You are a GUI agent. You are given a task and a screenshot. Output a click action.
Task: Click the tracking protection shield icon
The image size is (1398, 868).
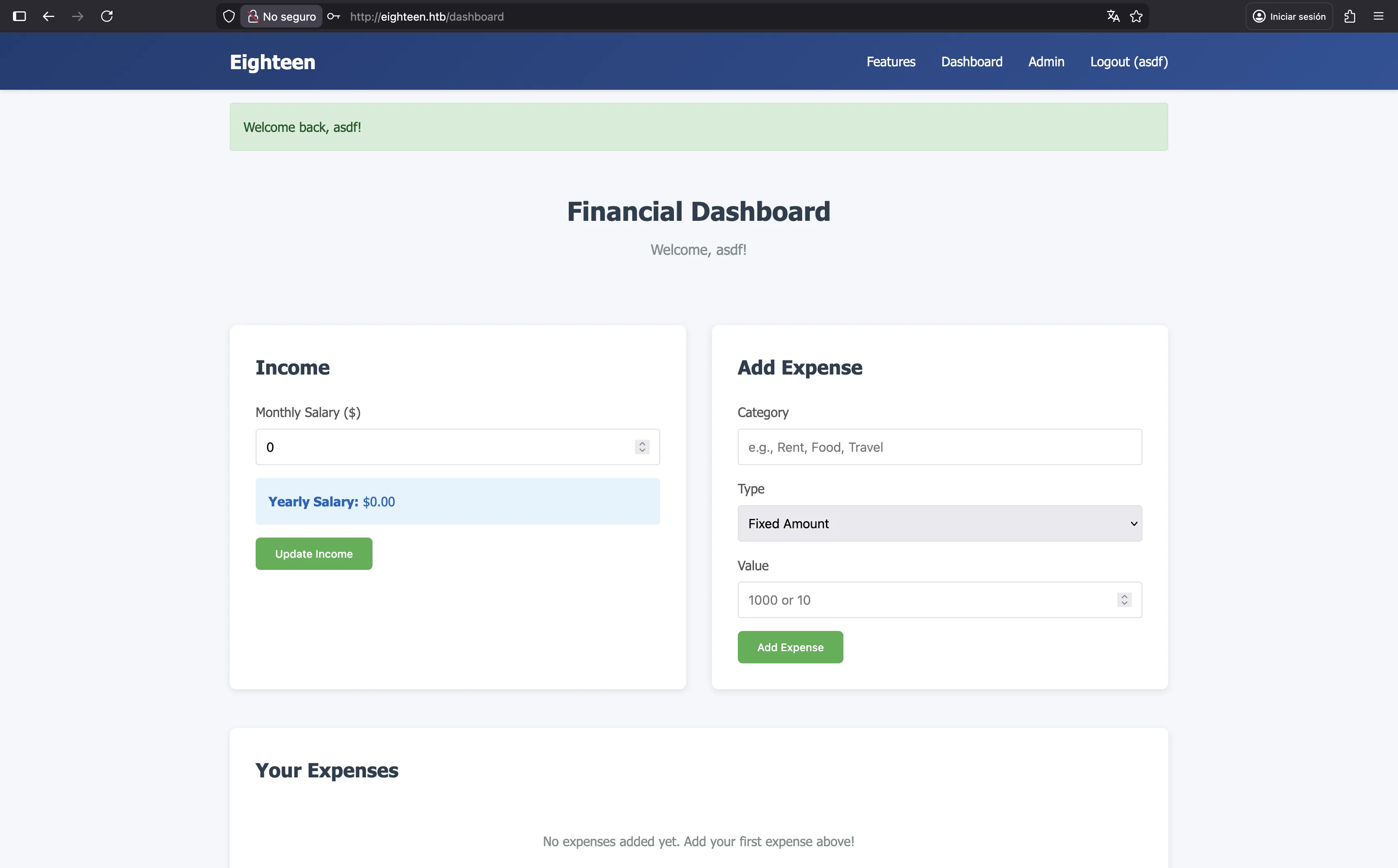click(x=229, y=17)
